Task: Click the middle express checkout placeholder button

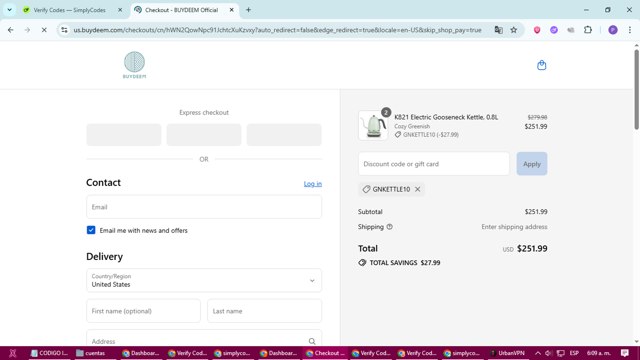Action: pyautogui.click(x=204, y=135)
